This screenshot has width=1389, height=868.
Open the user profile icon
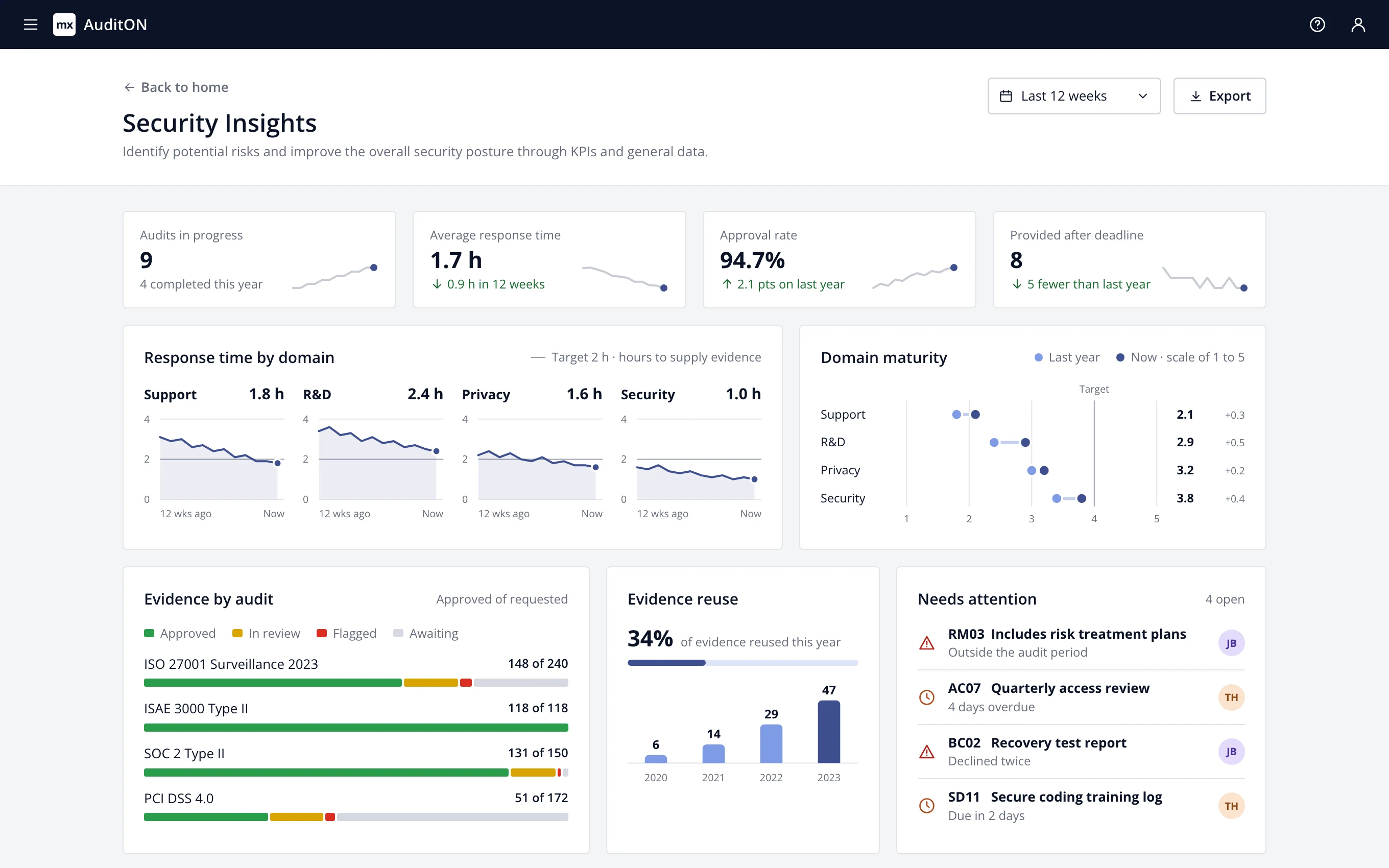1358,25
